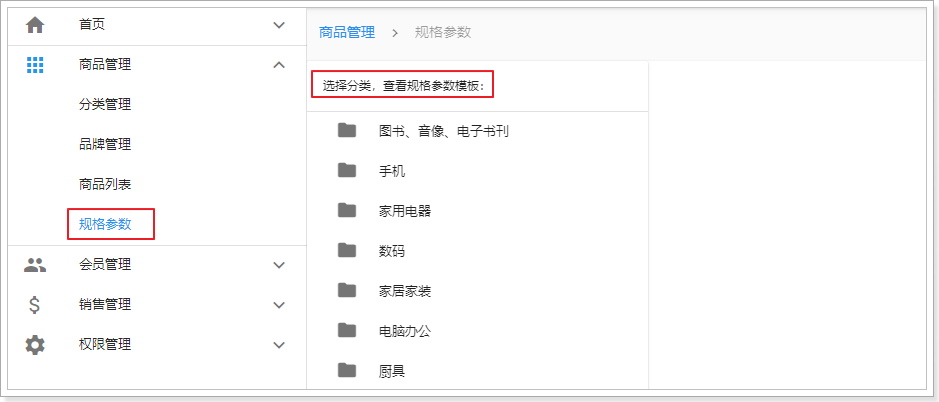The height and width of the screenshot is (402, 939).
Task: Click the home icon in the sidebar
Action: coord(35,25)
